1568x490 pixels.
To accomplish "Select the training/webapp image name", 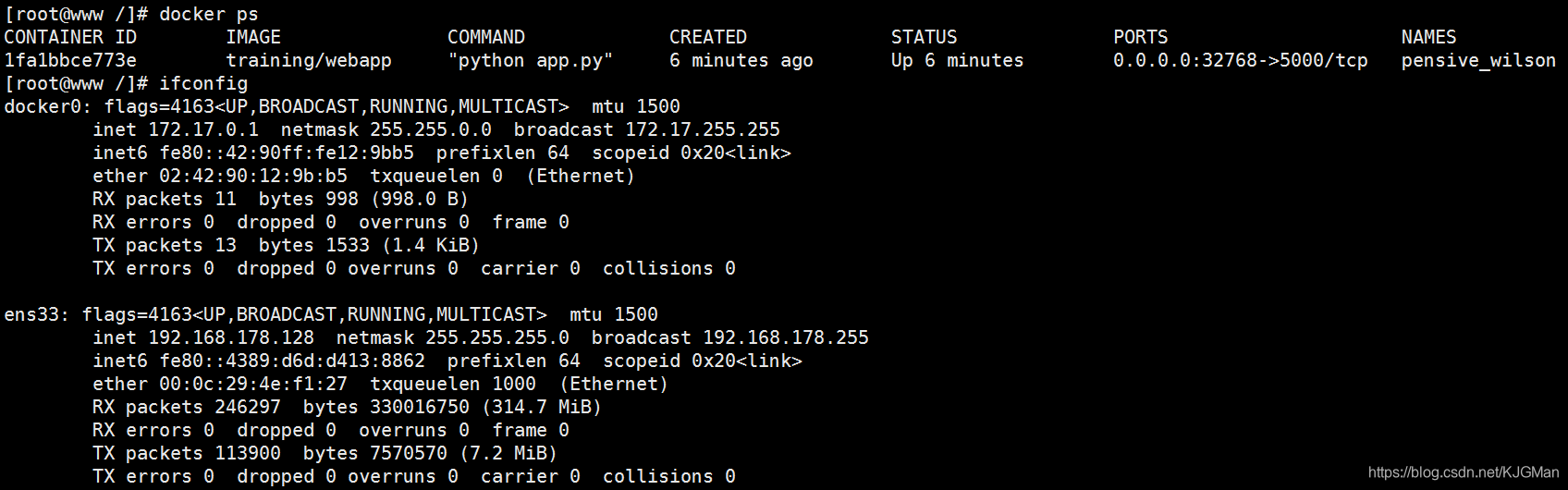I will 309,61.
